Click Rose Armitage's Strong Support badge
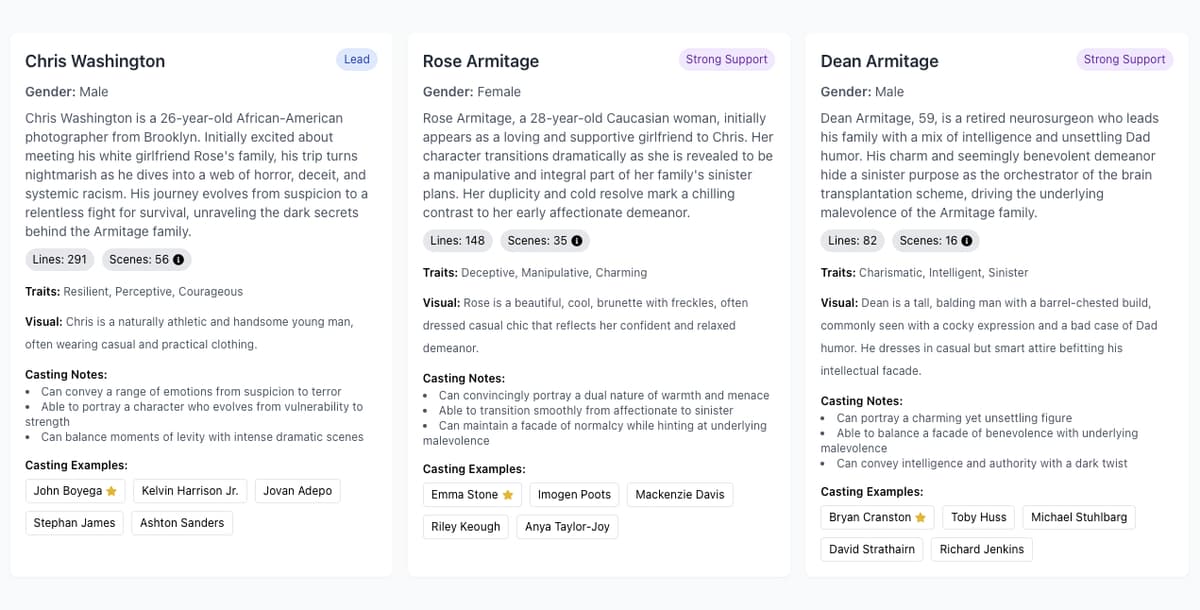The image size is (1200, 610). tap(726, 59)
